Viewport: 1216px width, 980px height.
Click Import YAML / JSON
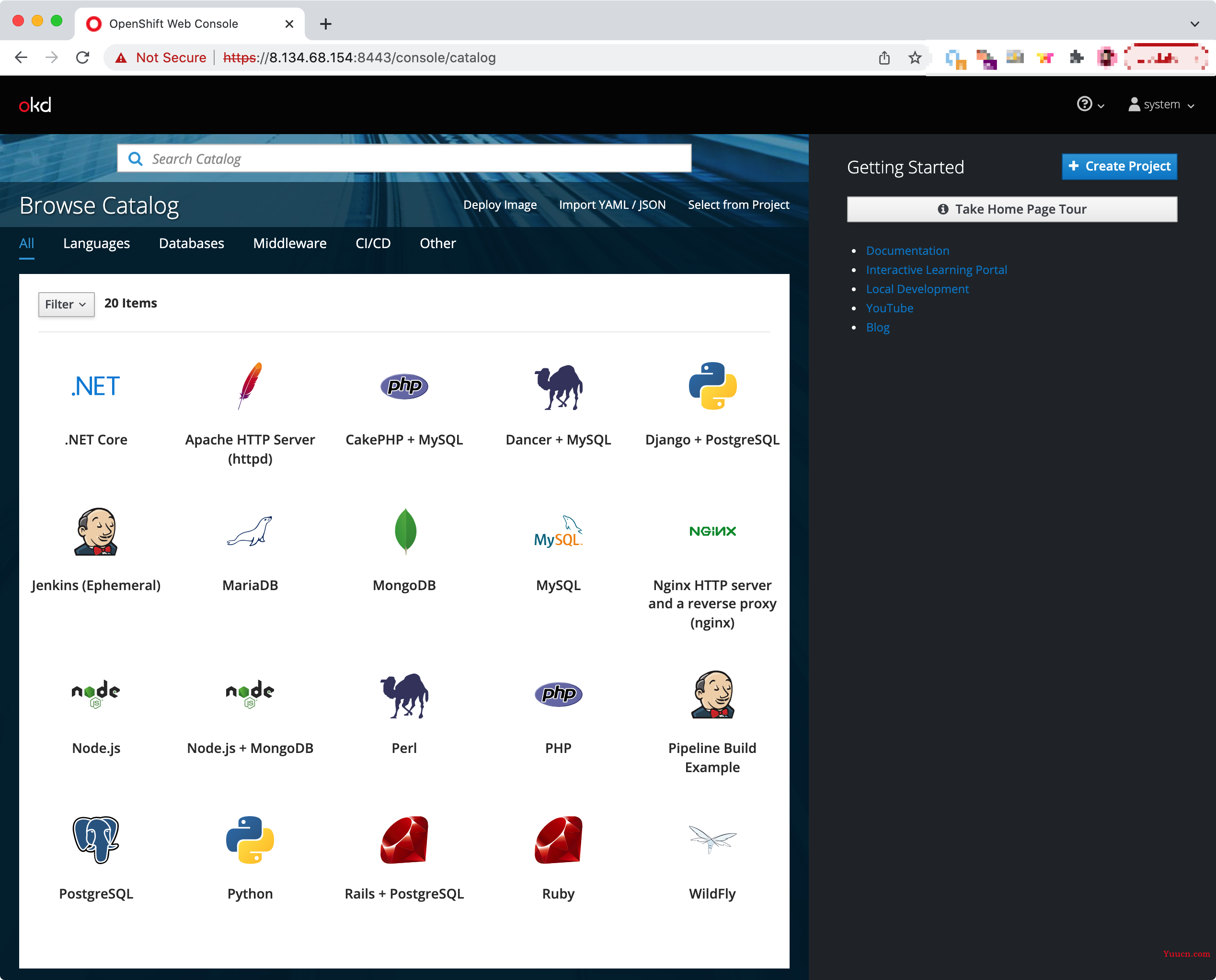click(x=612, y=205)
